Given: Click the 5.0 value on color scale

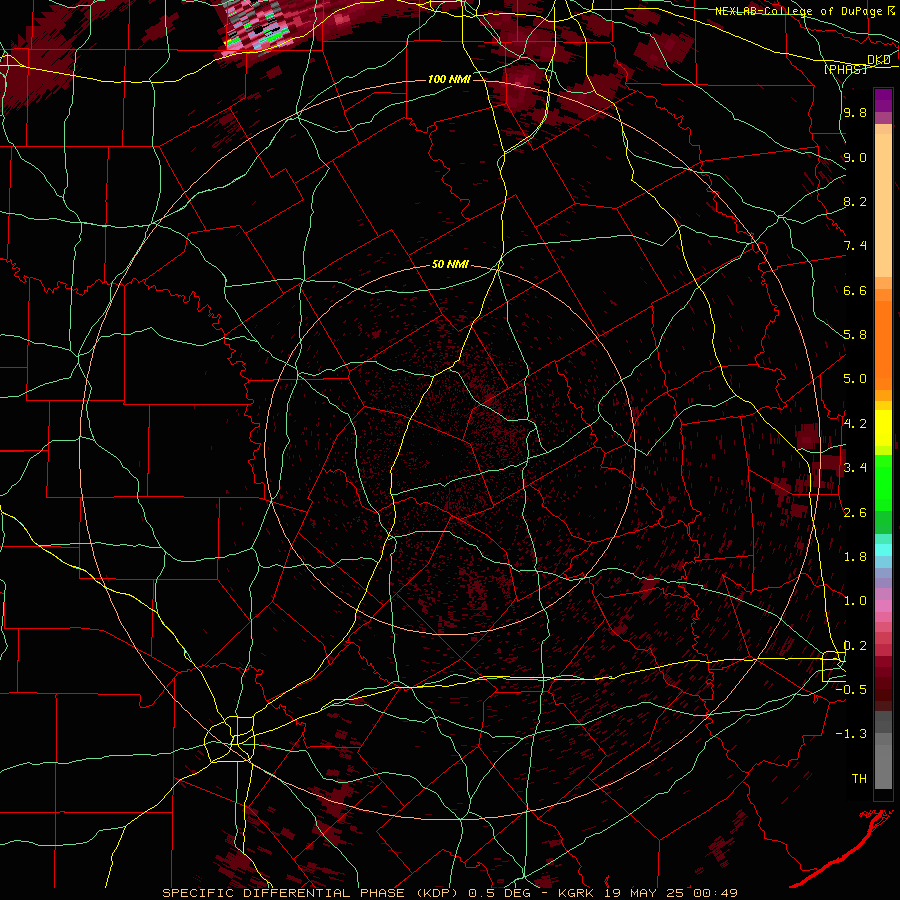Looking at the screenshot, I should (855, 379).
